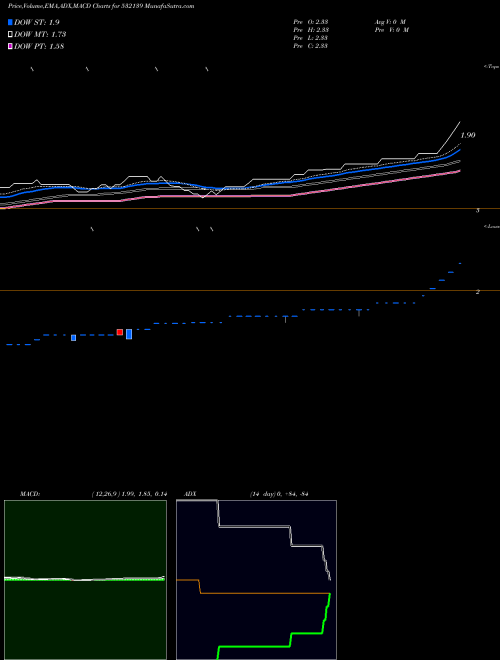500x660 pixels.
Task: Click the '<Lows' marker label
Action: coord(491,226)
